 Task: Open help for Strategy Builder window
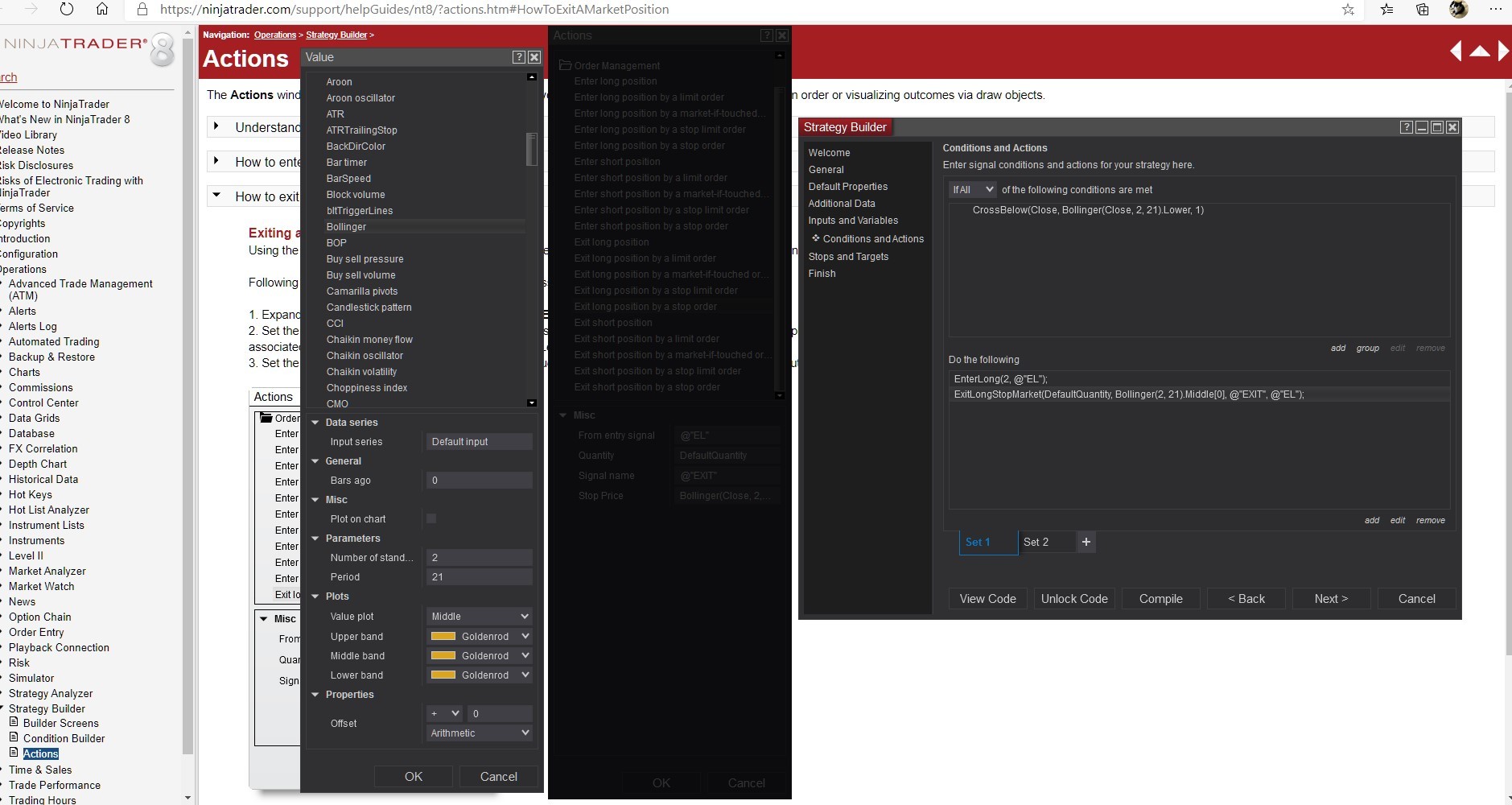point(1406,127)
